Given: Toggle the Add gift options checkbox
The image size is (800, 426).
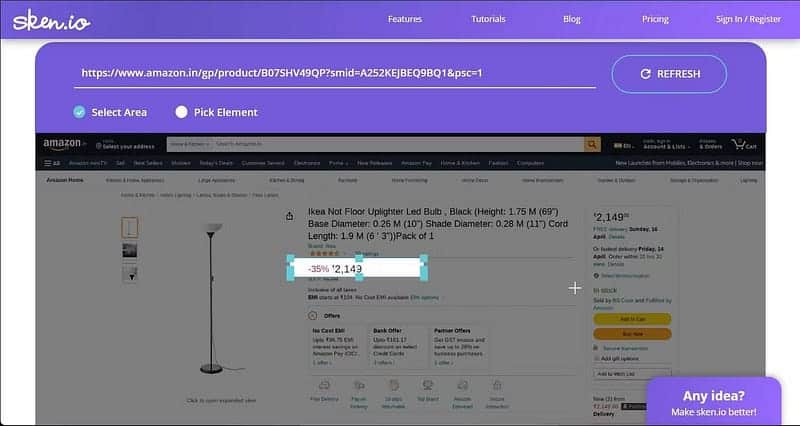Looking at the screenshot, I should [x=596, y=359].
